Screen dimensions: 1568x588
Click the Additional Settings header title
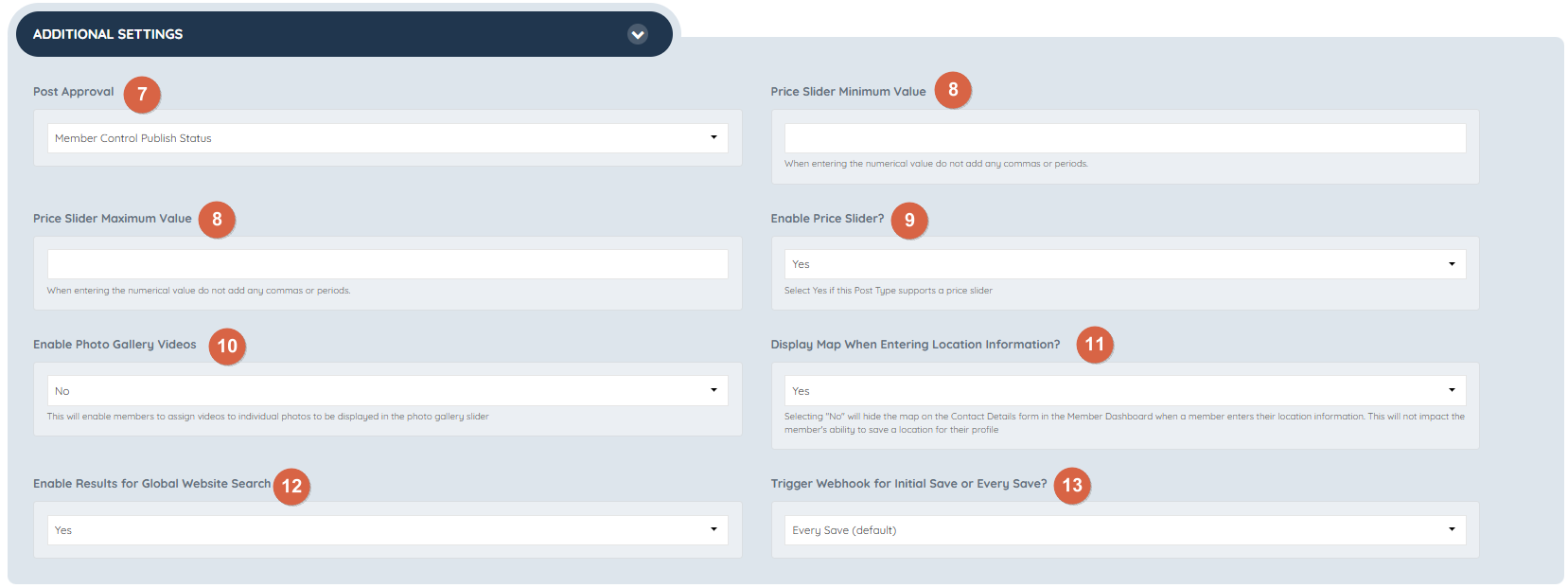point(108,34)
